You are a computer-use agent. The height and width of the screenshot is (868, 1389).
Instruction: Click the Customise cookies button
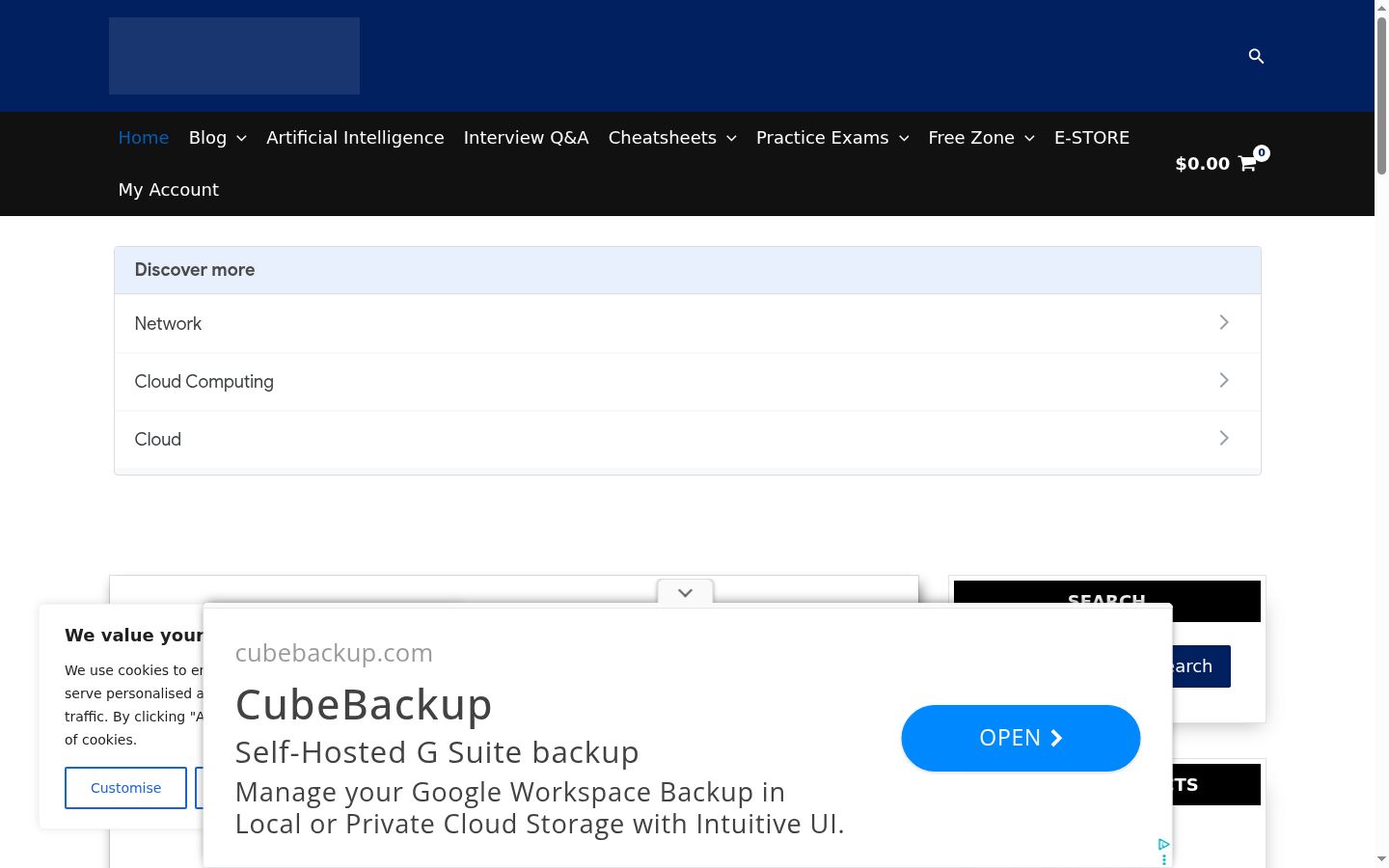pos(125,788)
